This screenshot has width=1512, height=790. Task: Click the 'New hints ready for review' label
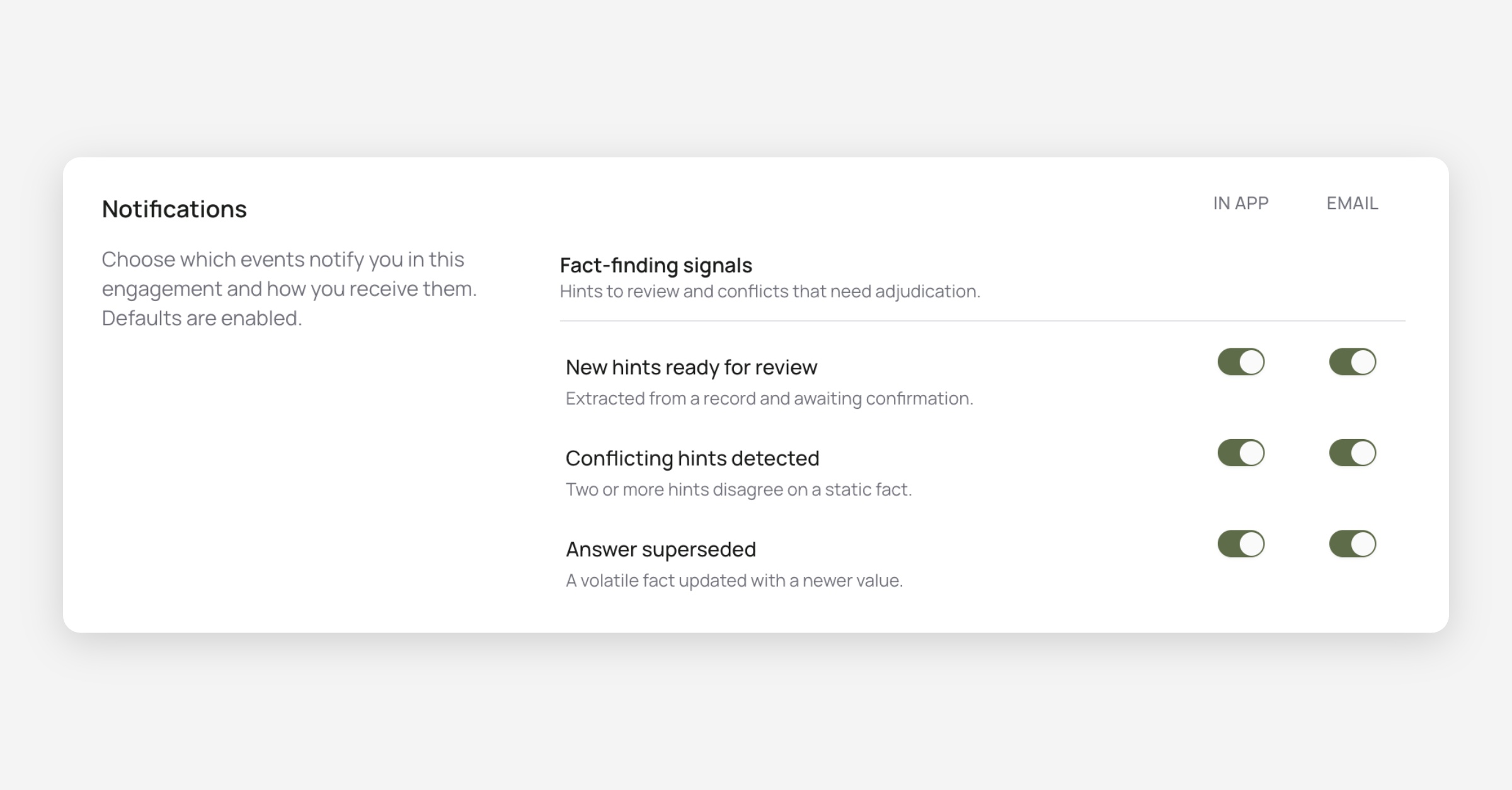tap(691, 367)
